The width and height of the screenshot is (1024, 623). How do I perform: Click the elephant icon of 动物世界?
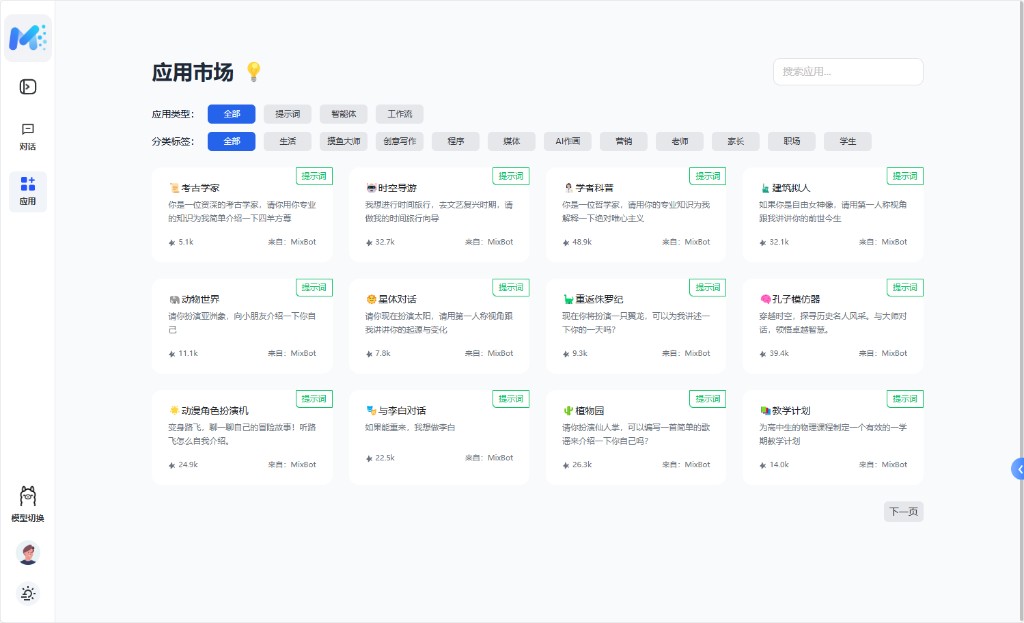174,300
